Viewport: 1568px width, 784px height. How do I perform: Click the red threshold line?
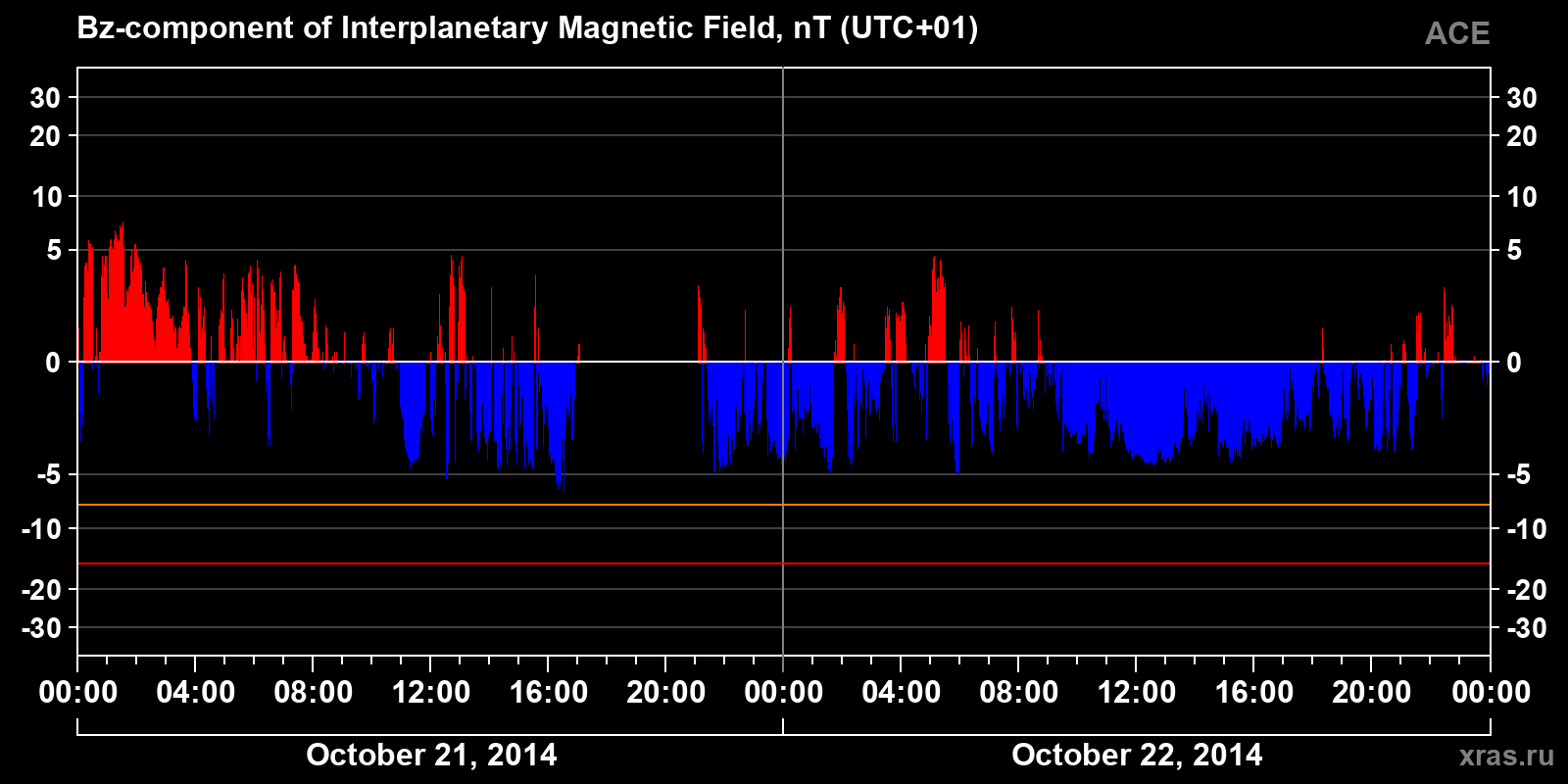pos(784,563)
